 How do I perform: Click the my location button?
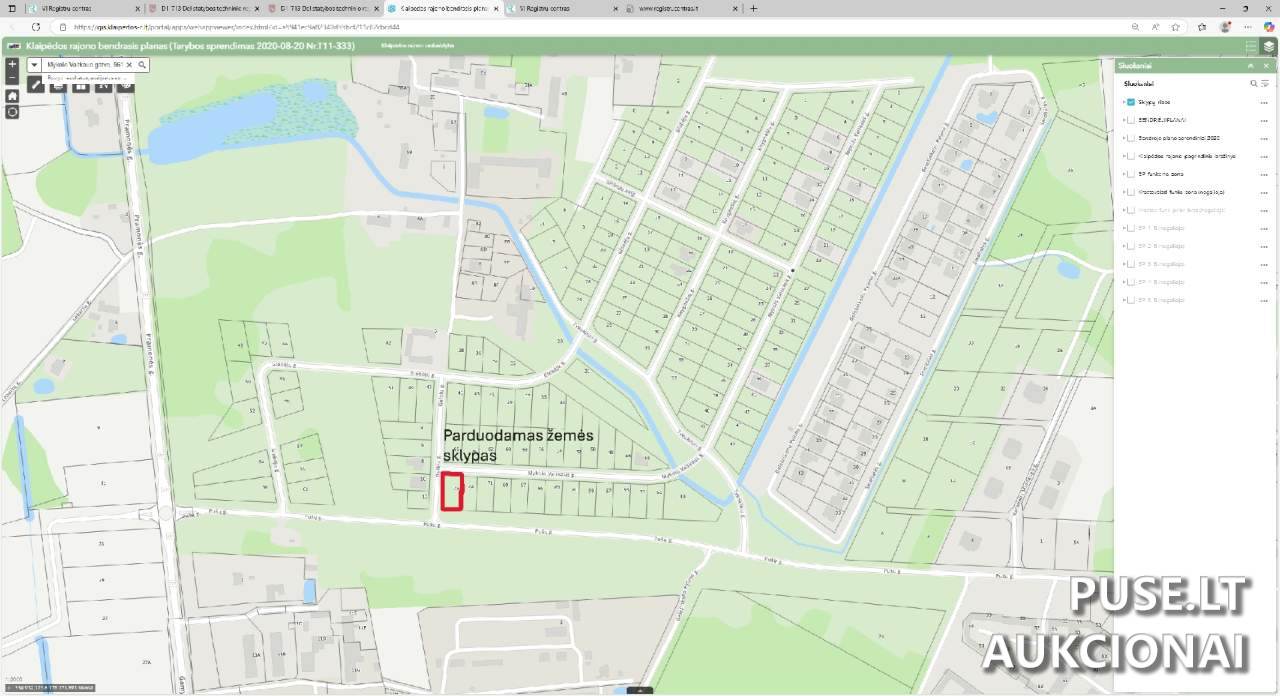(12, 112)
